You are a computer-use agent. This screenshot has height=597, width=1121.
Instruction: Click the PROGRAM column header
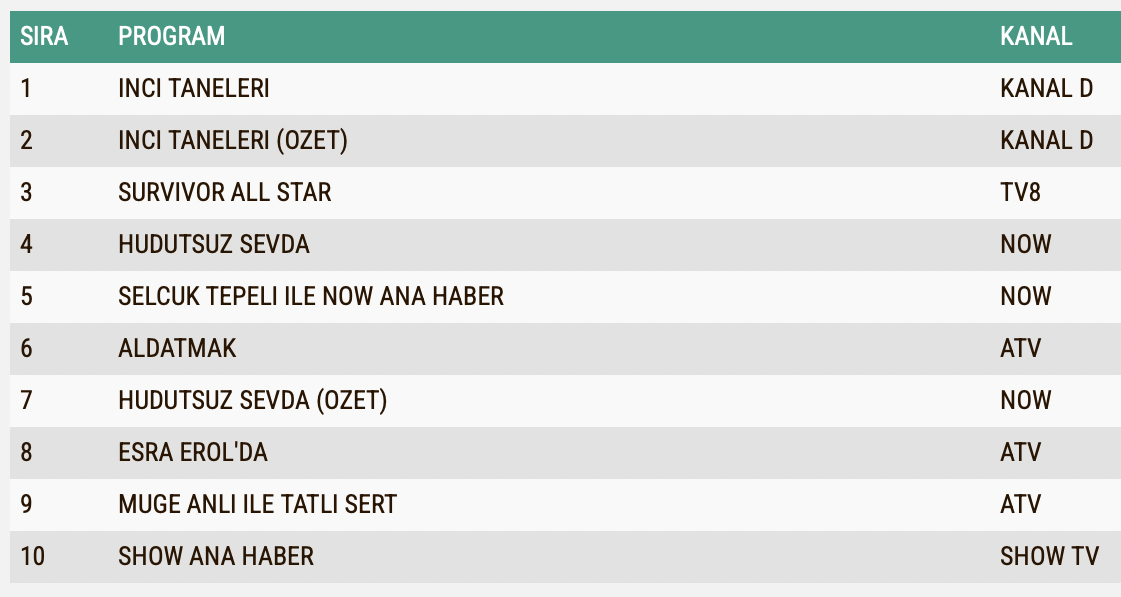point(172,36)
